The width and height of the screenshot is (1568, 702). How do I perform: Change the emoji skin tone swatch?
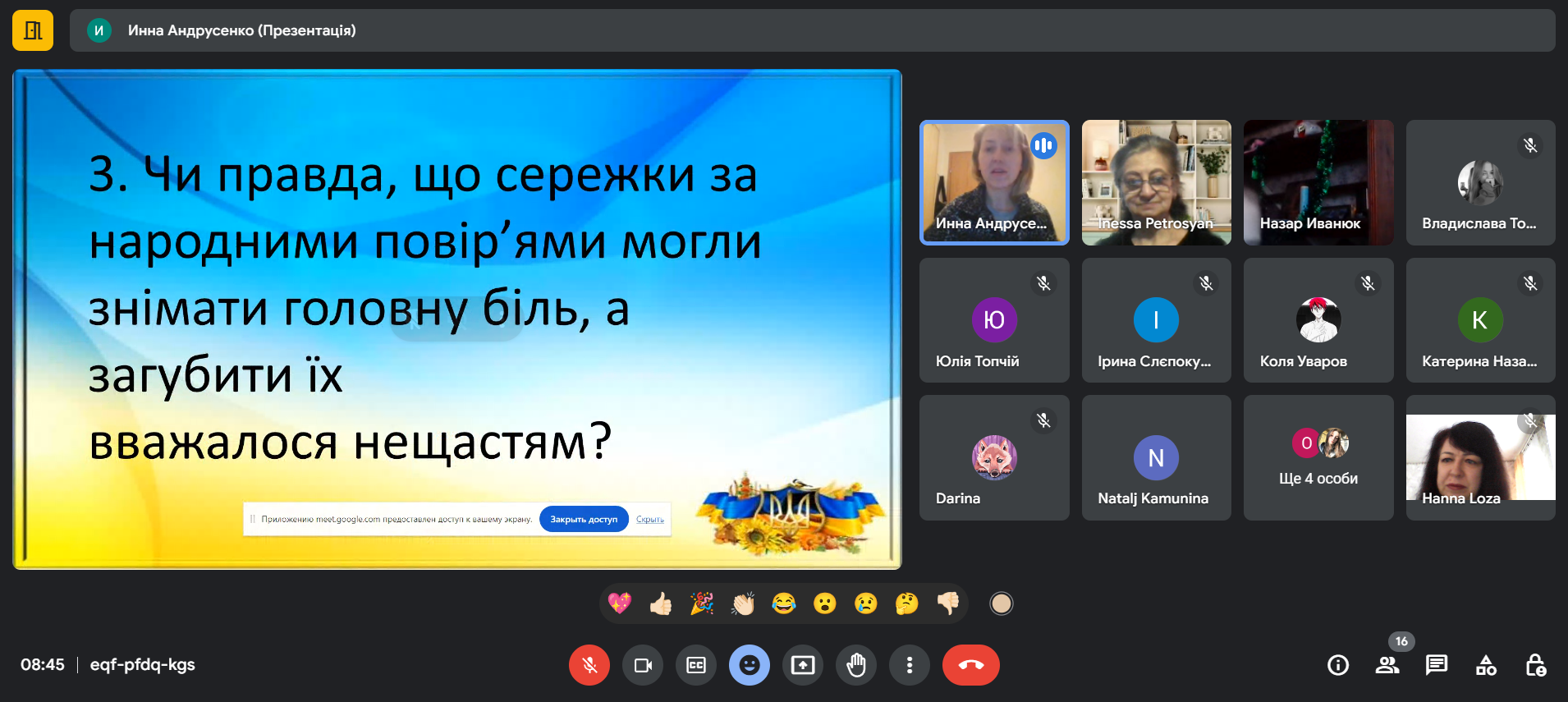click(x=1001, y=604)
